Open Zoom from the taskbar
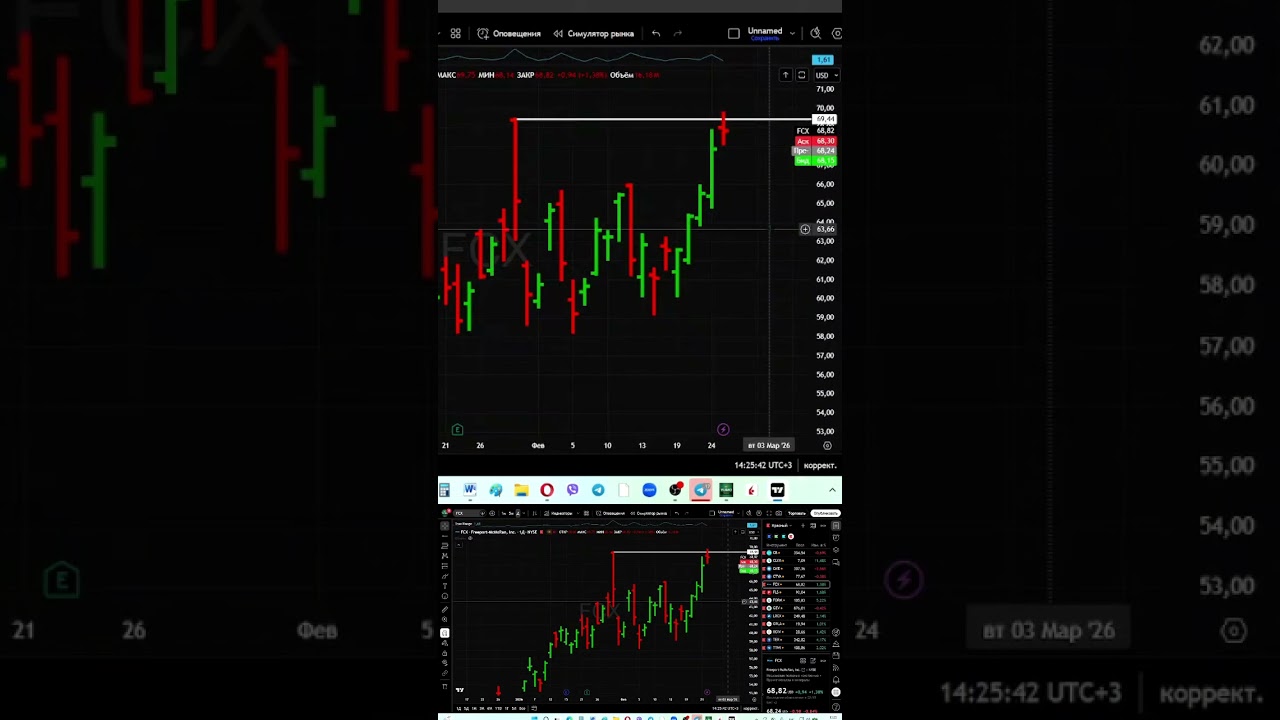The width and height of the screenshot is (1280, 720). pyautogui.click(x=649, y=490)
